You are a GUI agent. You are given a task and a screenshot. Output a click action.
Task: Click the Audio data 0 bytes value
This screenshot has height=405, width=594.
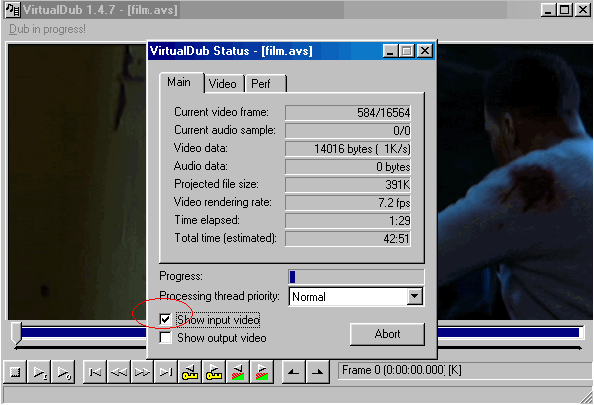pos(348,167)
